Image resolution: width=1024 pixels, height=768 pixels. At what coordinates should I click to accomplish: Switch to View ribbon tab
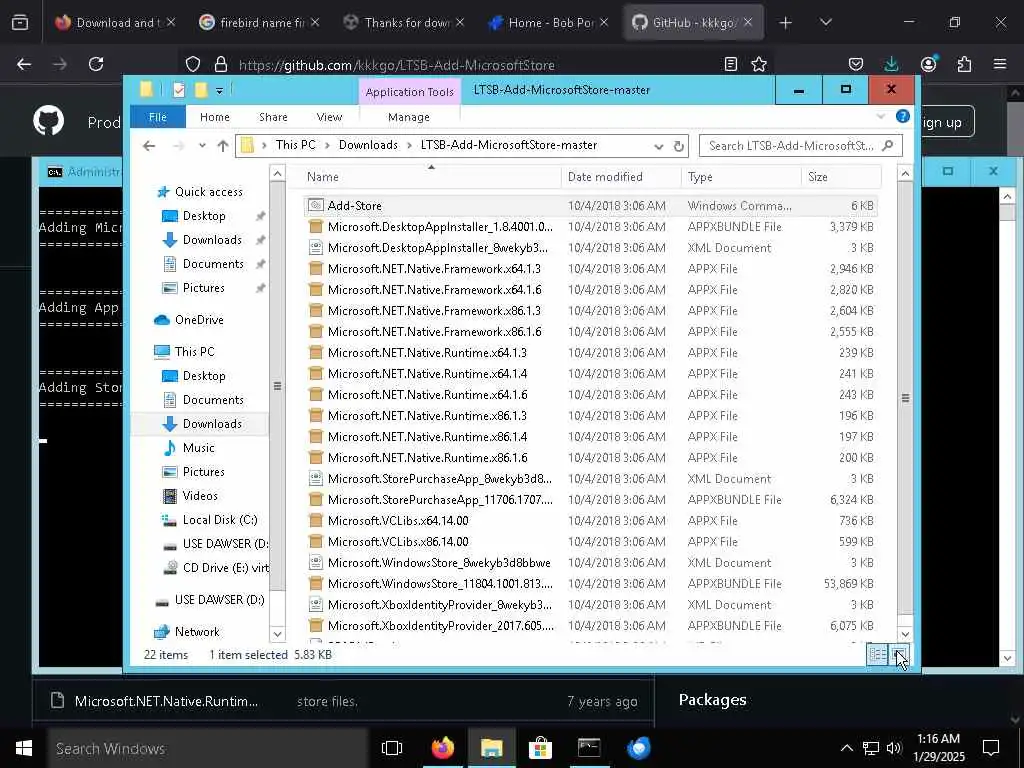tap(329, 117)
